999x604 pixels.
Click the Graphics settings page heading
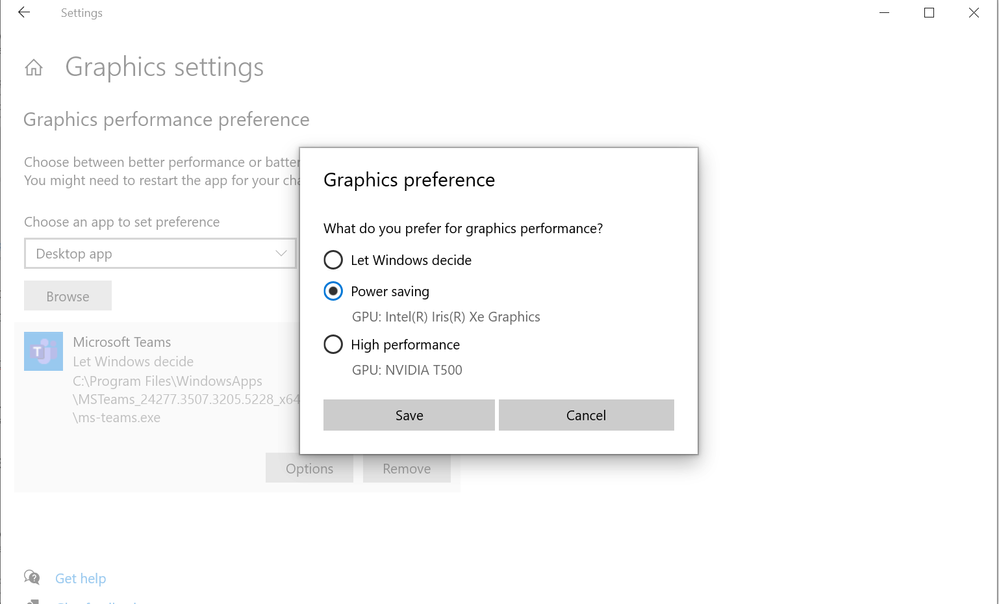point(164,67)
